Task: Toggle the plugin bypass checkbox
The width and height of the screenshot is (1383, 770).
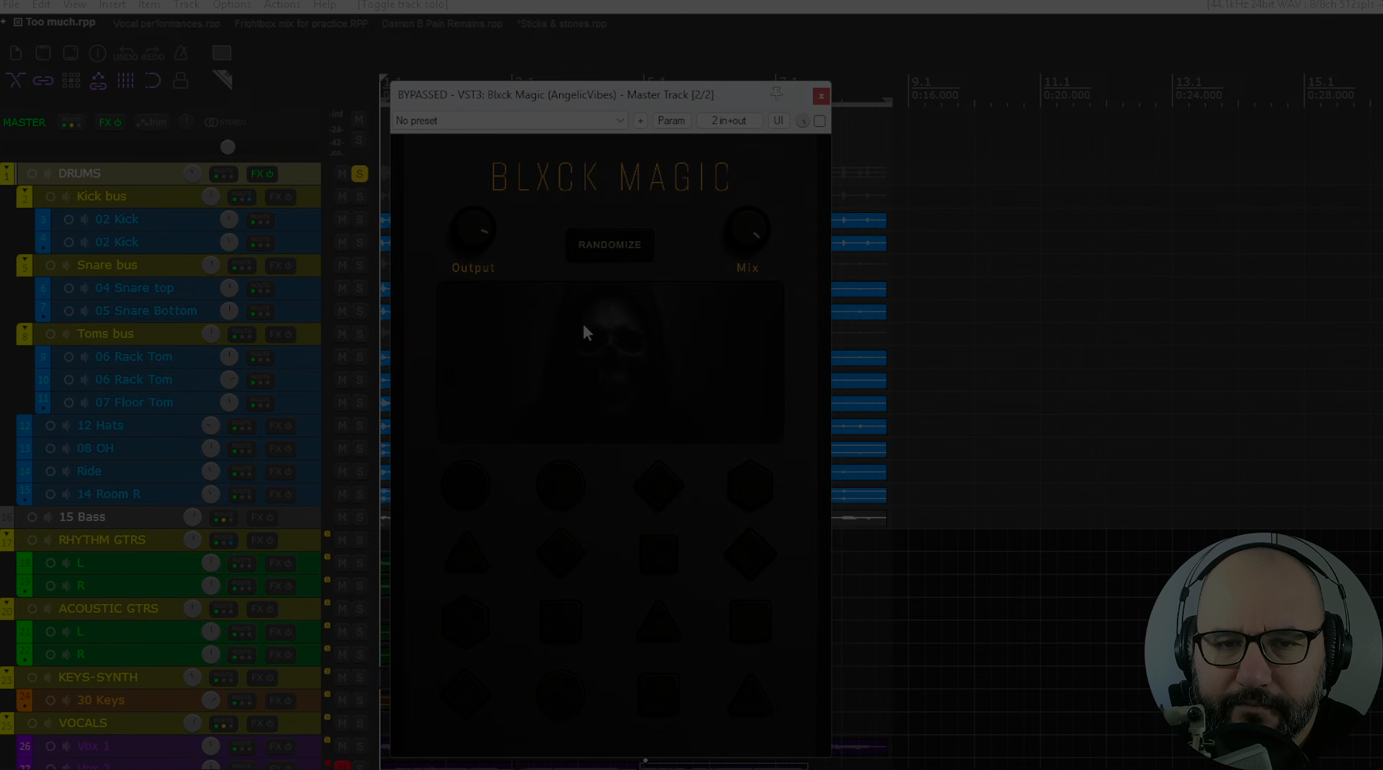Action: [x=820, y=121]
